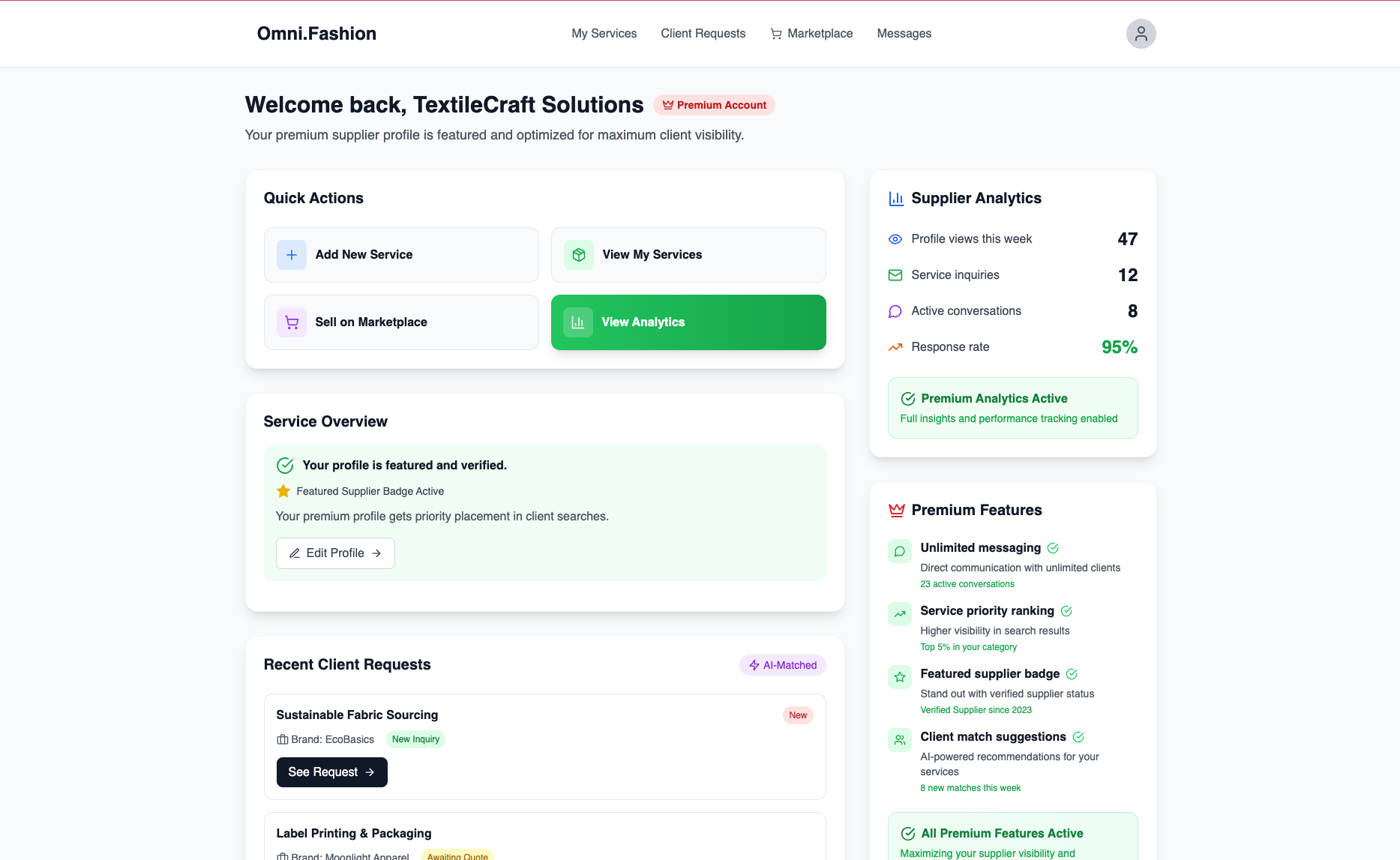Viewport: 1400px width, 860px height.
Task: Click the Marketplace cart icon in navigation
Action: (x=776, y=34)
